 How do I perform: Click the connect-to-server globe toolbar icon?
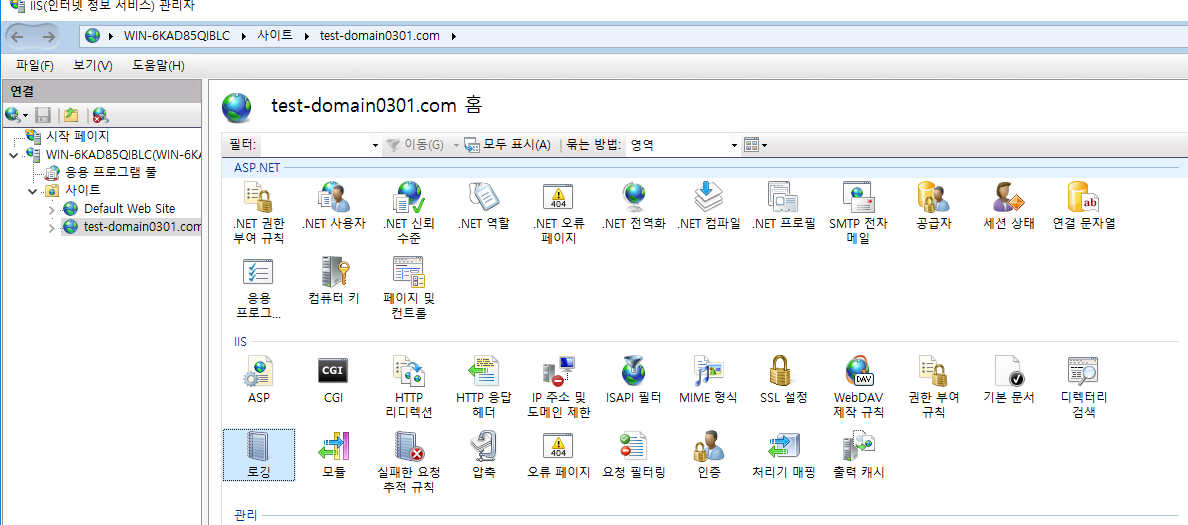(x=16, y=115)
